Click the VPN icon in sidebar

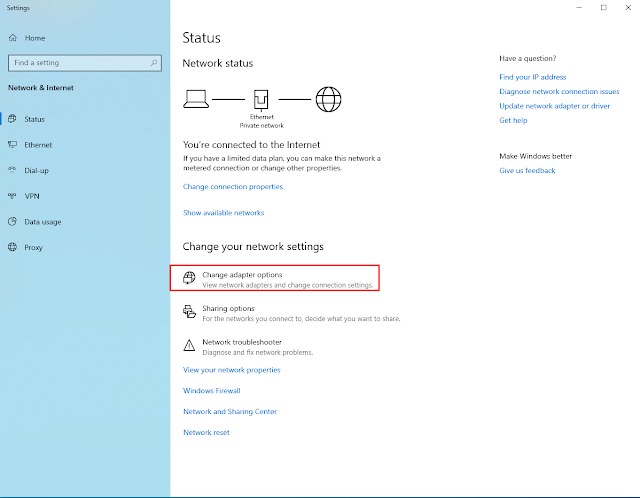(x=12, y=196)
